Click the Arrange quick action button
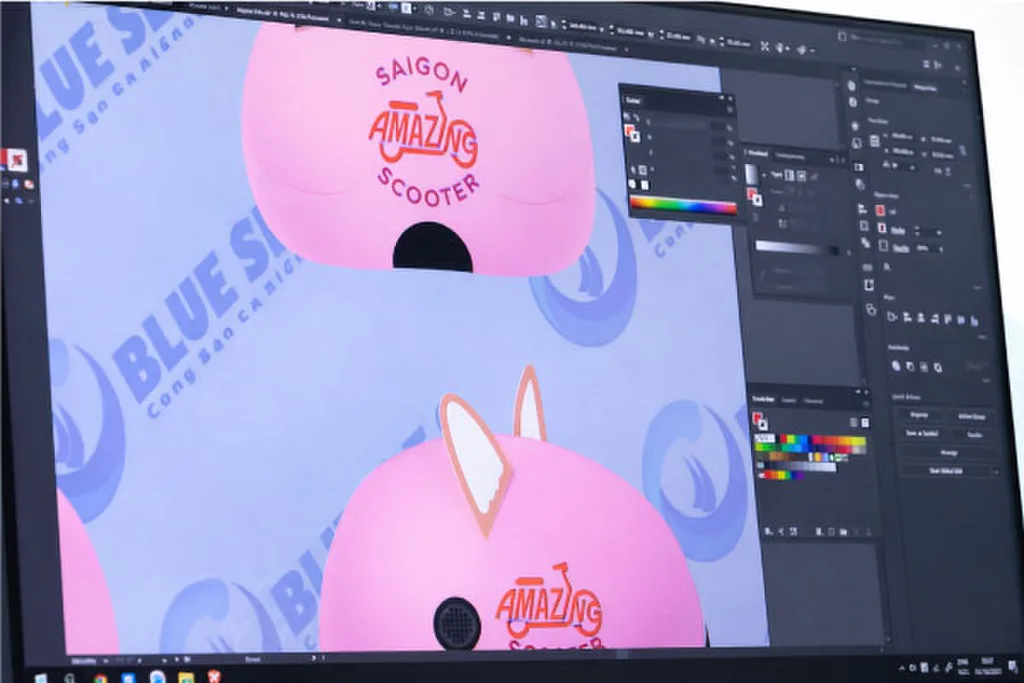1024x683 pixels. coord(948,453)
